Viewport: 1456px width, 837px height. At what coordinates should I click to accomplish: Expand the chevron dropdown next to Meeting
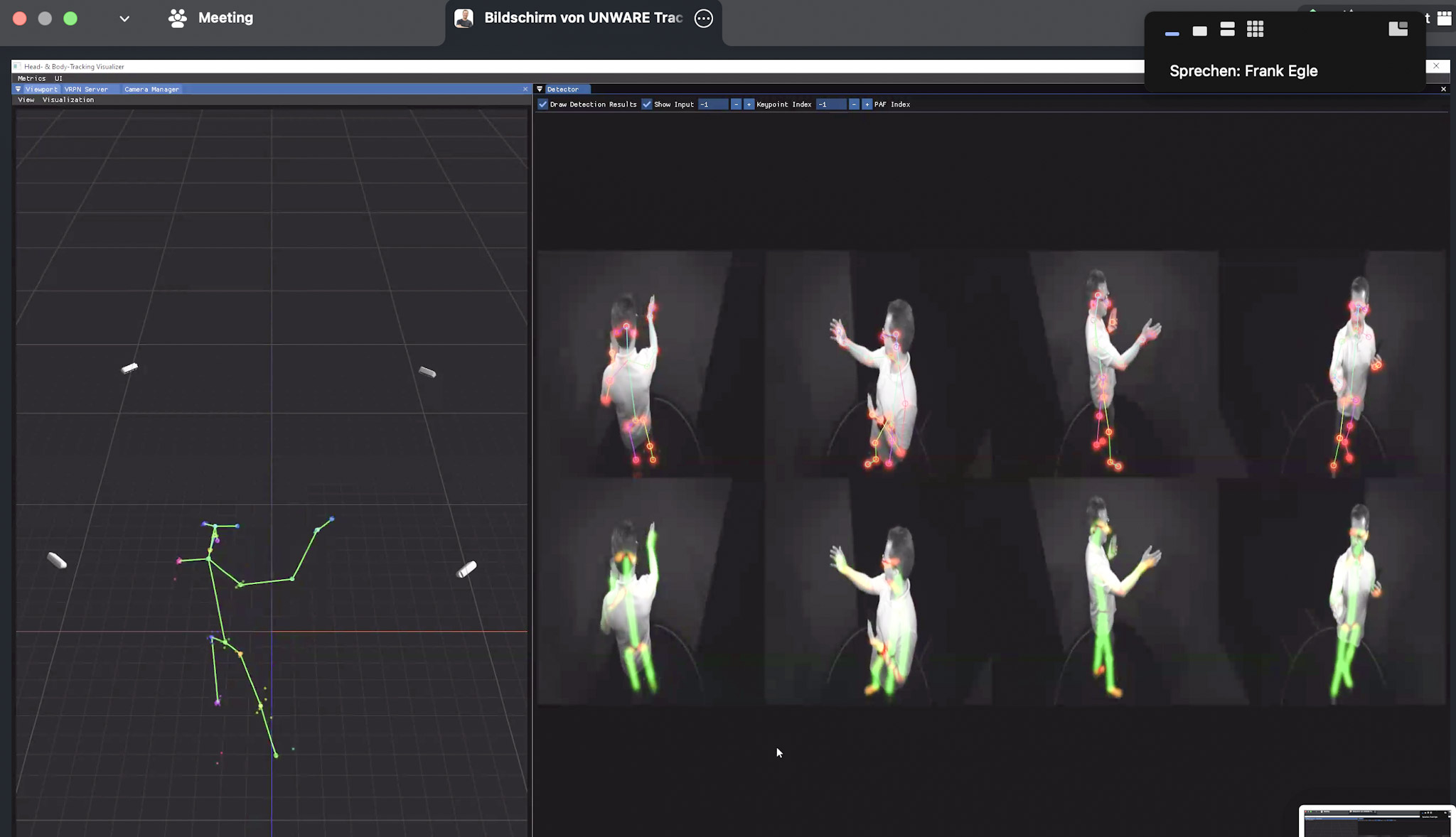[x=124, y=18]
